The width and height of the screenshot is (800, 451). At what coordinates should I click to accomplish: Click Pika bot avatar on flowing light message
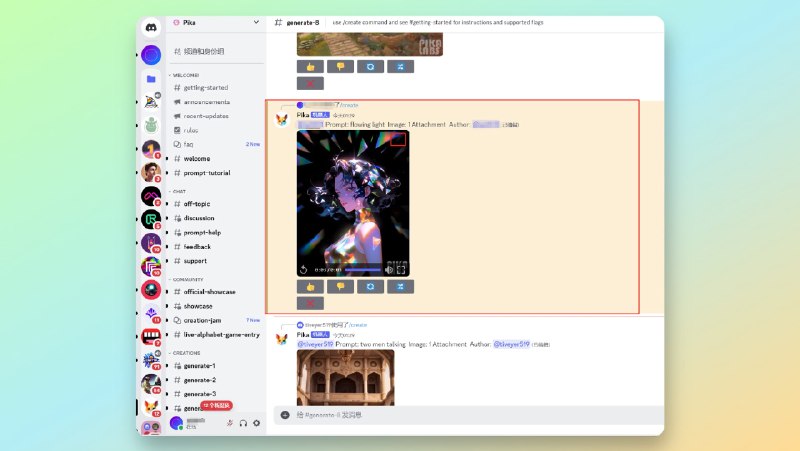[x=282, y=120]
